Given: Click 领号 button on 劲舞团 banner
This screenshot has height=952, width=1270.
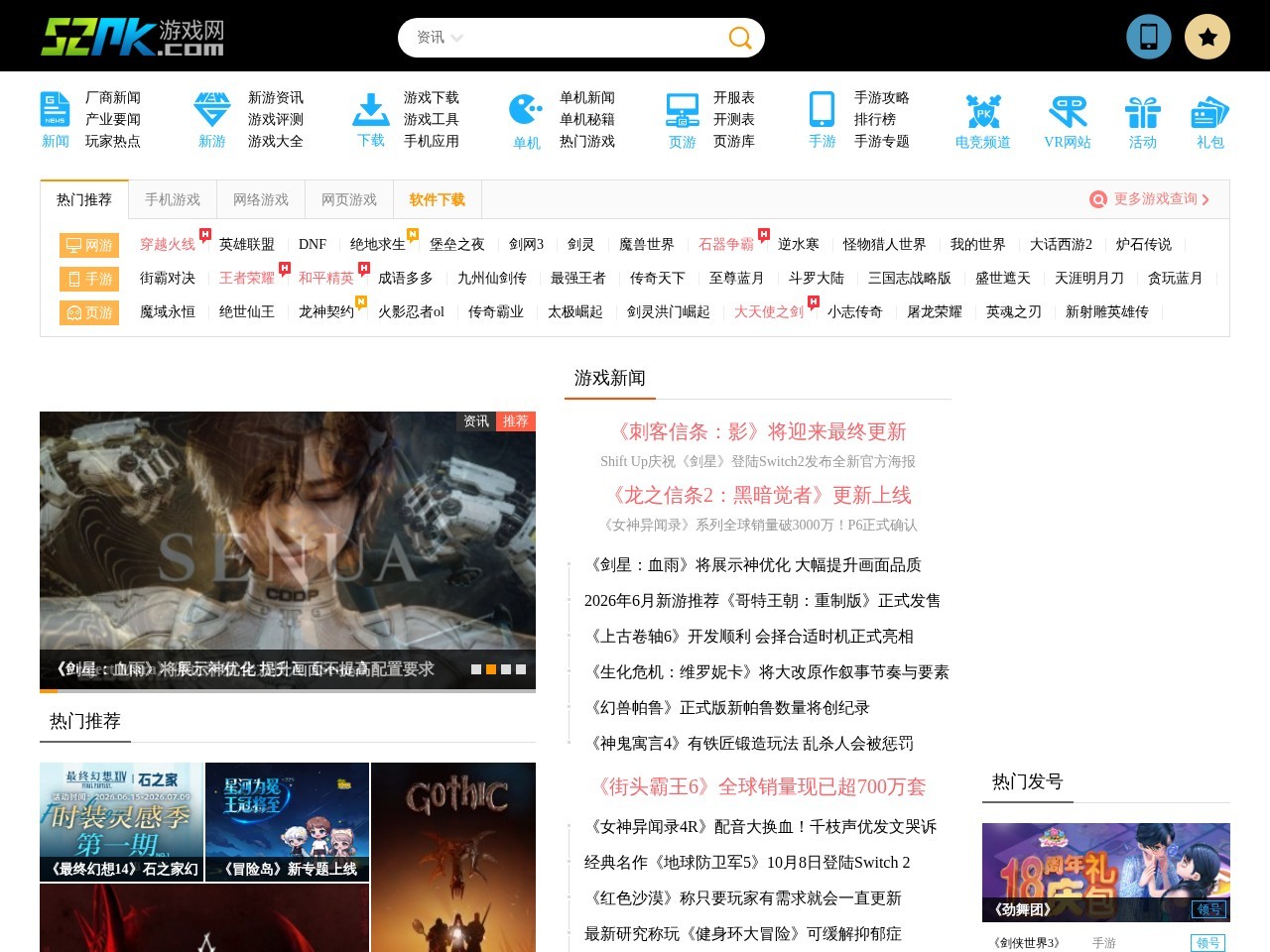Looking at the screenshot, I should tap(1208, 909).
